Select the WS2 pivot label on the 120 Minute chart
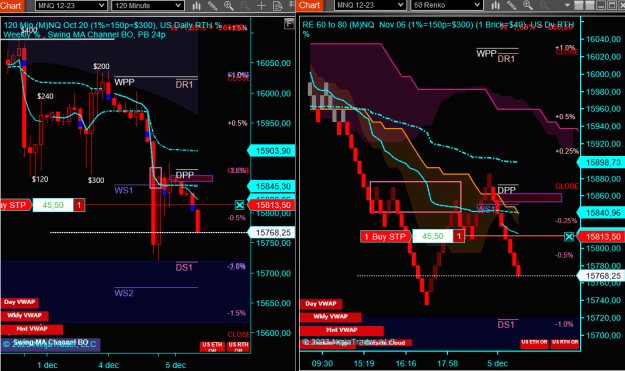This screenshot has height=371, width=625. tap(124, 293)
